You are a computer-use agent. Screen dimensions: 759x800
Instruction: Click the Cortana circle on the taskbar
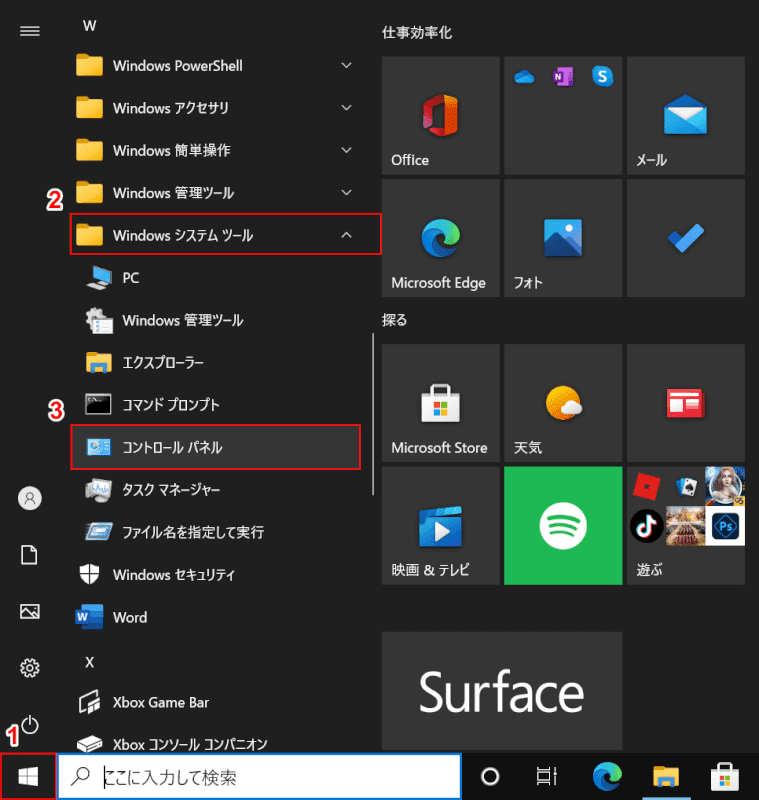[x=490, y=777]
